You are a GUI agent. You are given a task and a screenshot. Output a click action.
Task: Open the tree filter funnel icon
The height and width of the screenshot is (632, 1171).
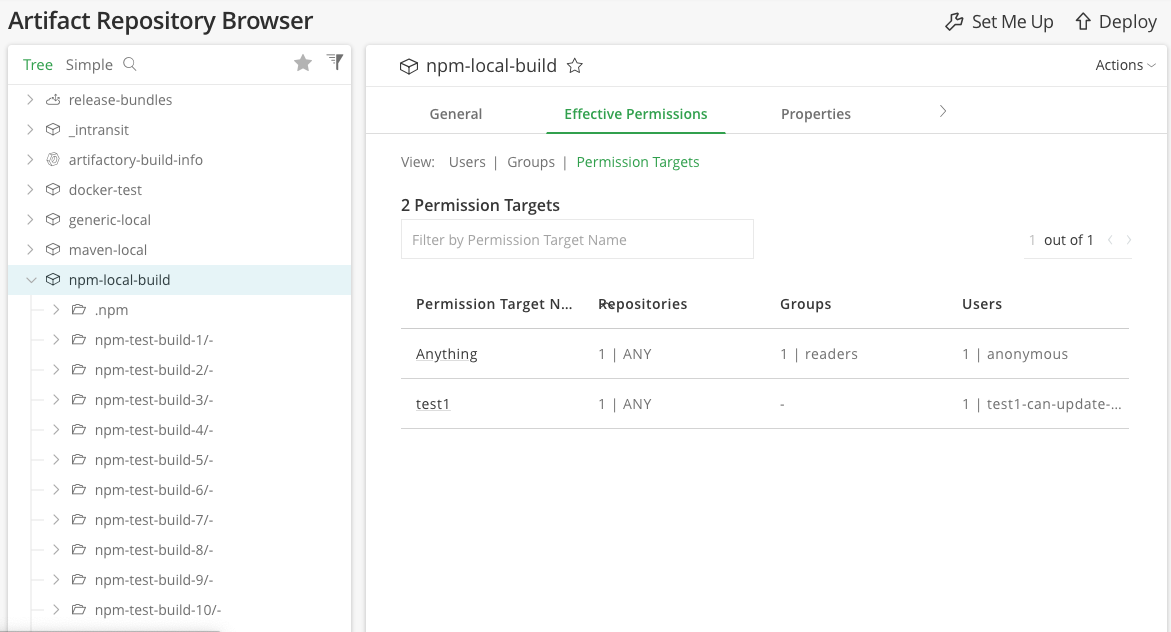pos(335,62)
